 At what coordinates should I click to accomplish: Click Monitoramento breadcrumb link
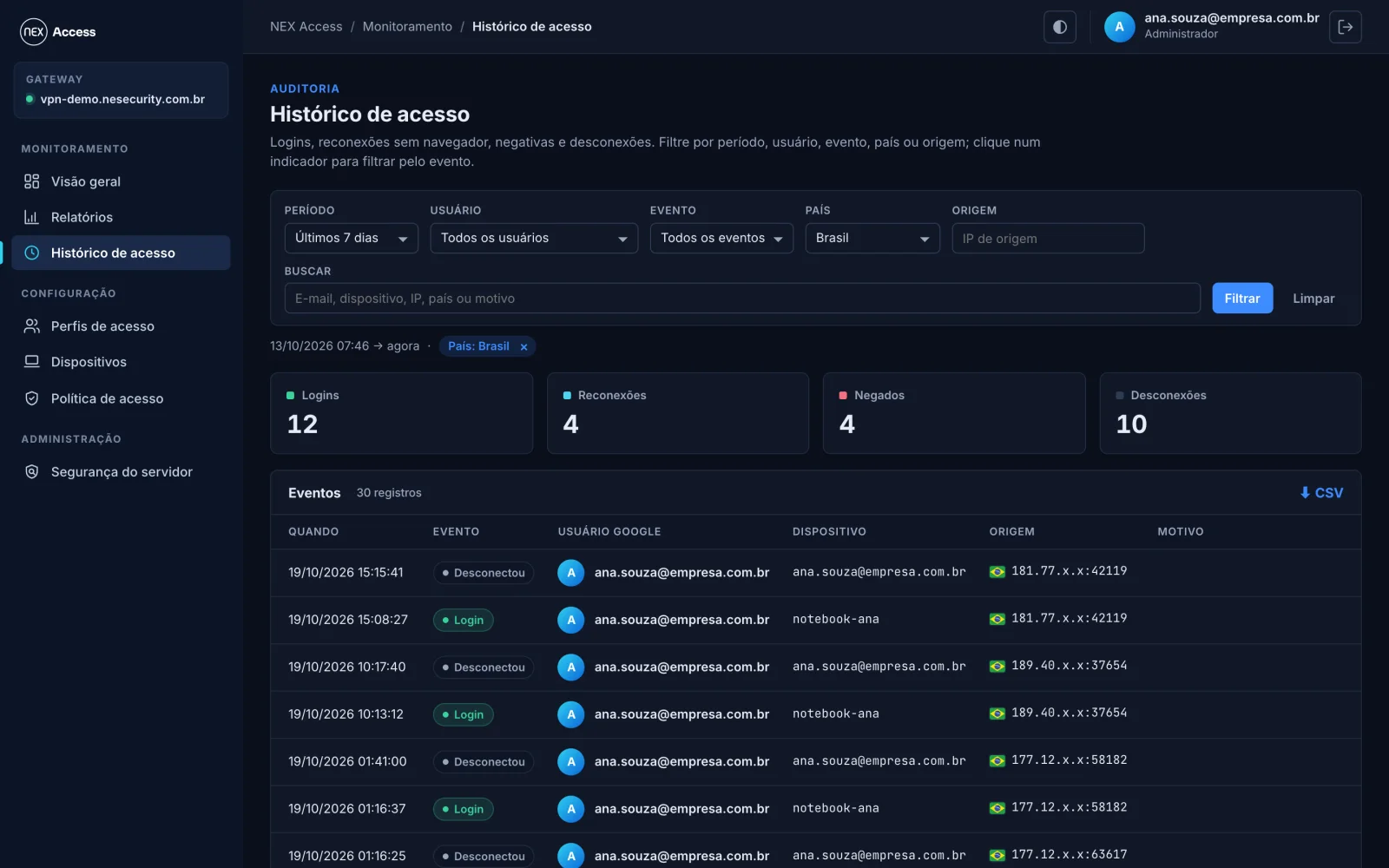(x=407, y=27)
